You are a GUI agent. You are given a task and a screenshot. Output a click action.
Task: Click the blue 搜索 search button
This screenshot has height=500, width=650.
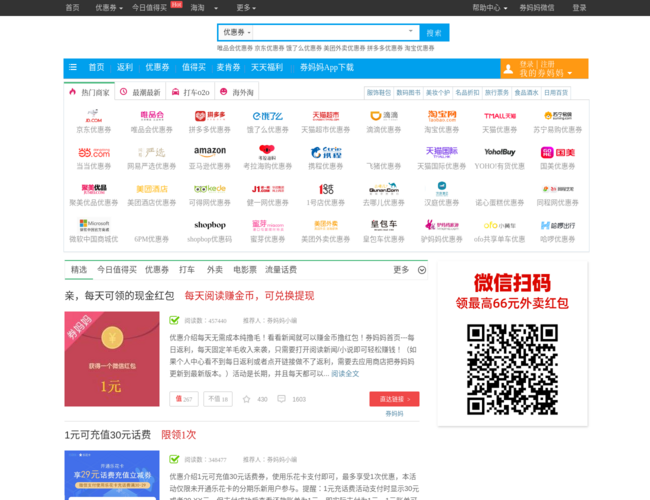tap(434, 33)
